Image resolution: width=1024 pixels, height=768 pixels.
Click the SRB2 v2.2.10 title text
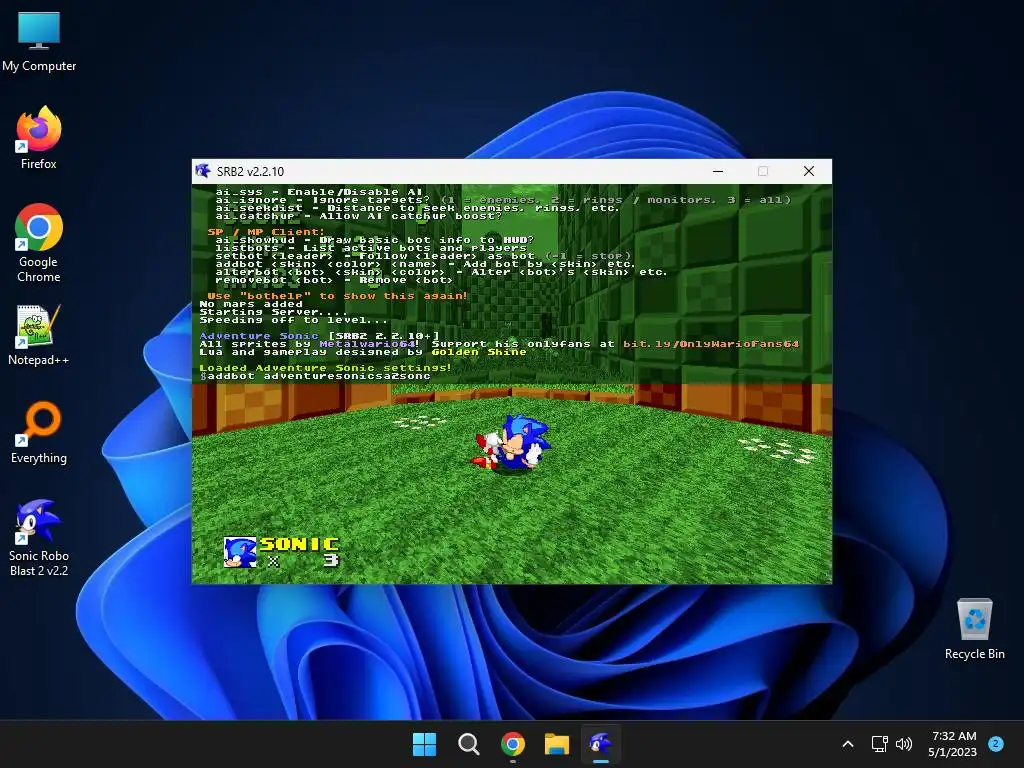[x=250, y=172]
